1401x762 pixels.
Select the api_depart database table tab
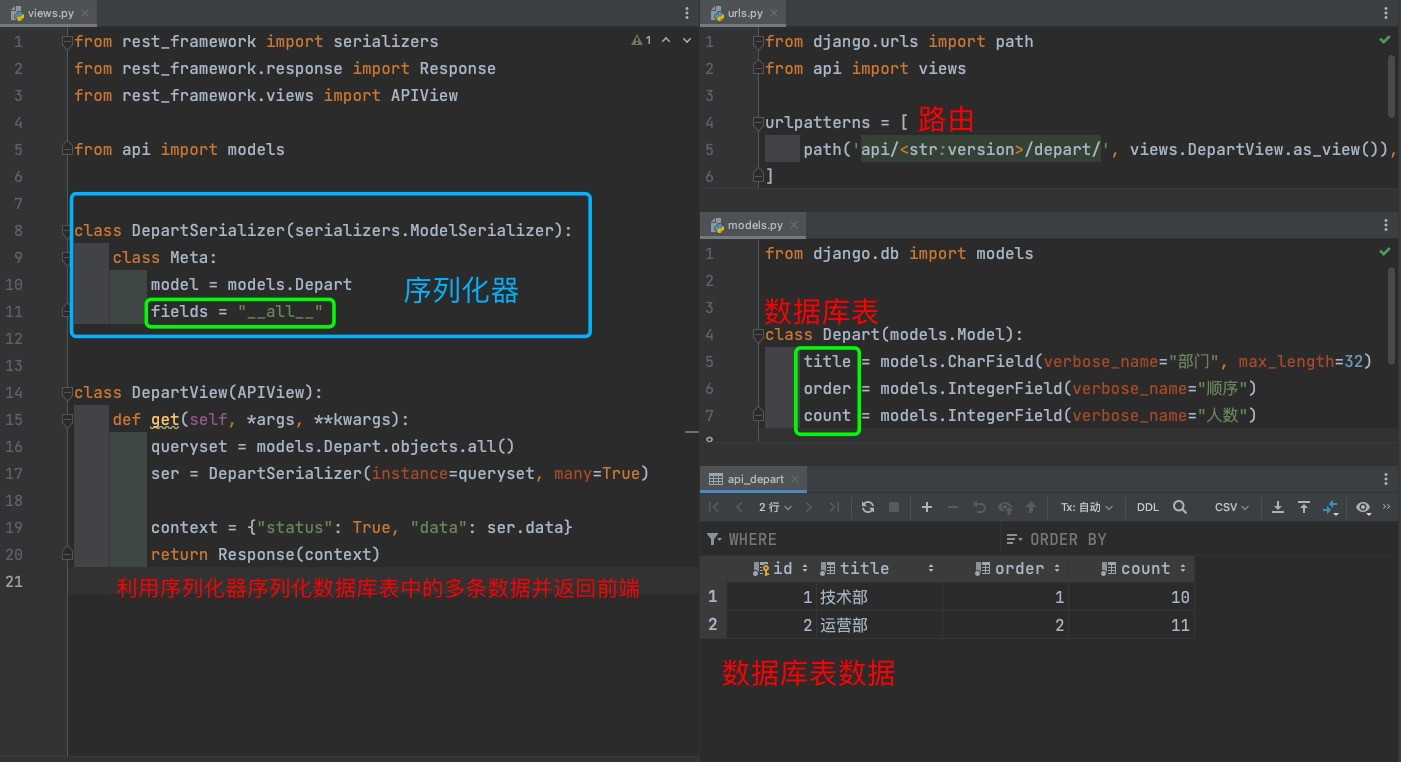coord(754,479)
